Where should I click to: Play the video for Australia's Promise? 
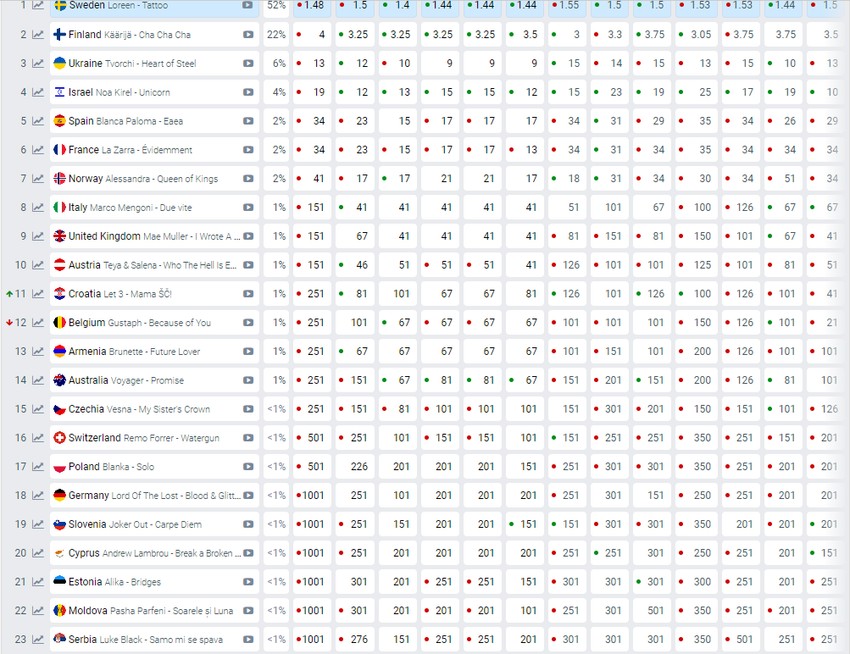[248, 380]
